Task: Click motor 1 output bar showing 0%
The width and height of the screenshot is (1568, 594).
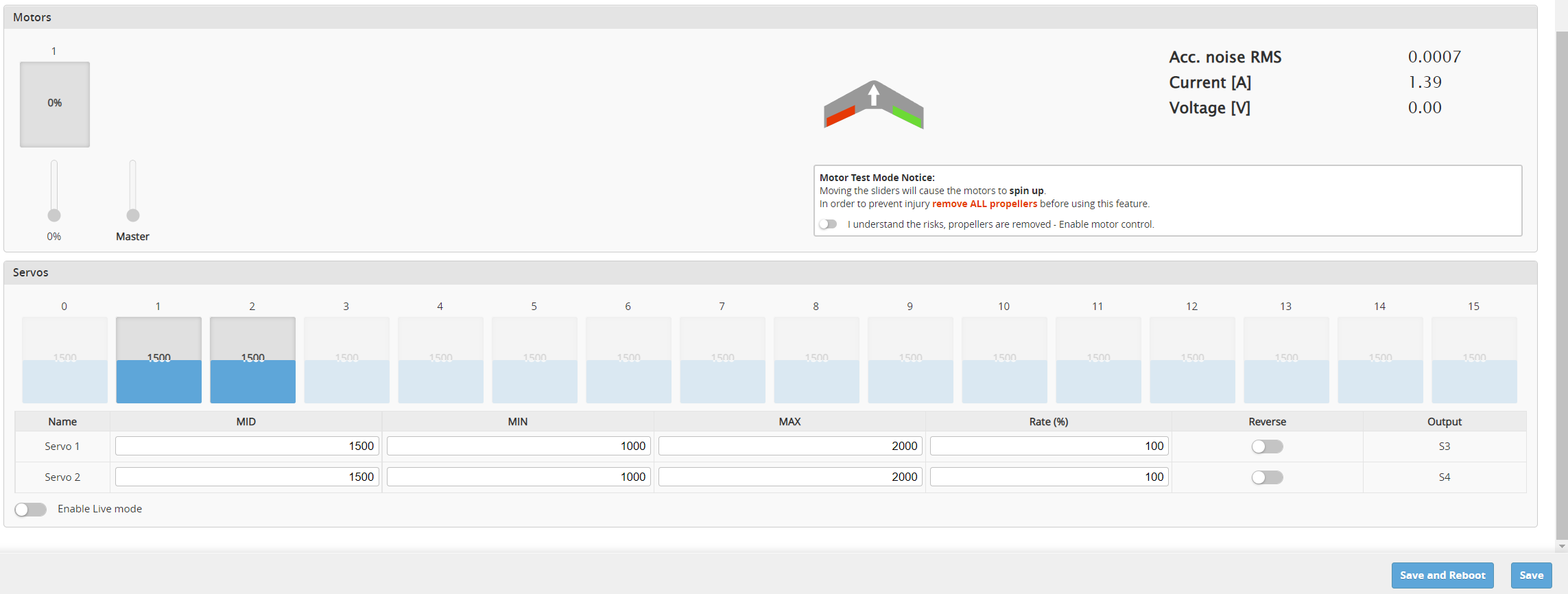Action: pyautogui.click(x=55, y=104)
